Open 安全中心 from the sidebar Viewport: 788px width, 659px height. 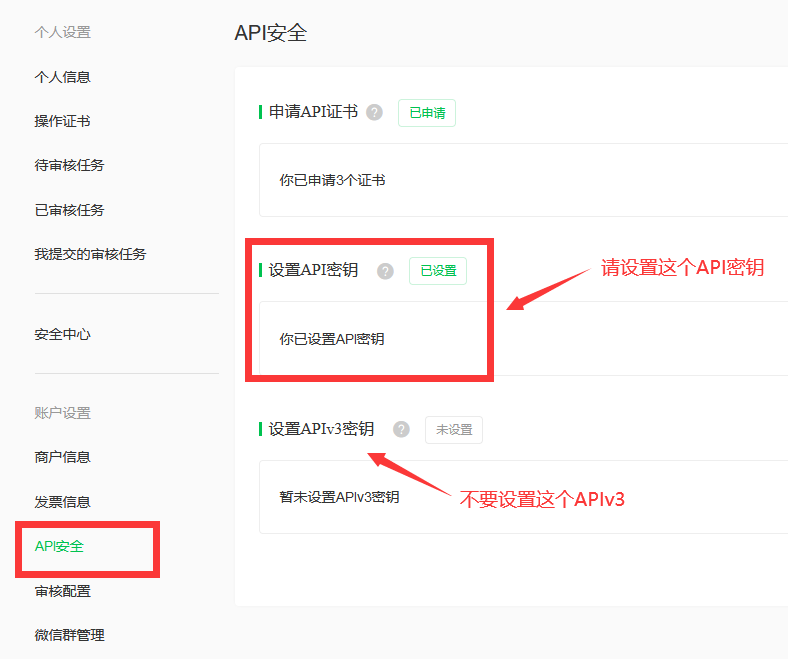tap(62, 334)
